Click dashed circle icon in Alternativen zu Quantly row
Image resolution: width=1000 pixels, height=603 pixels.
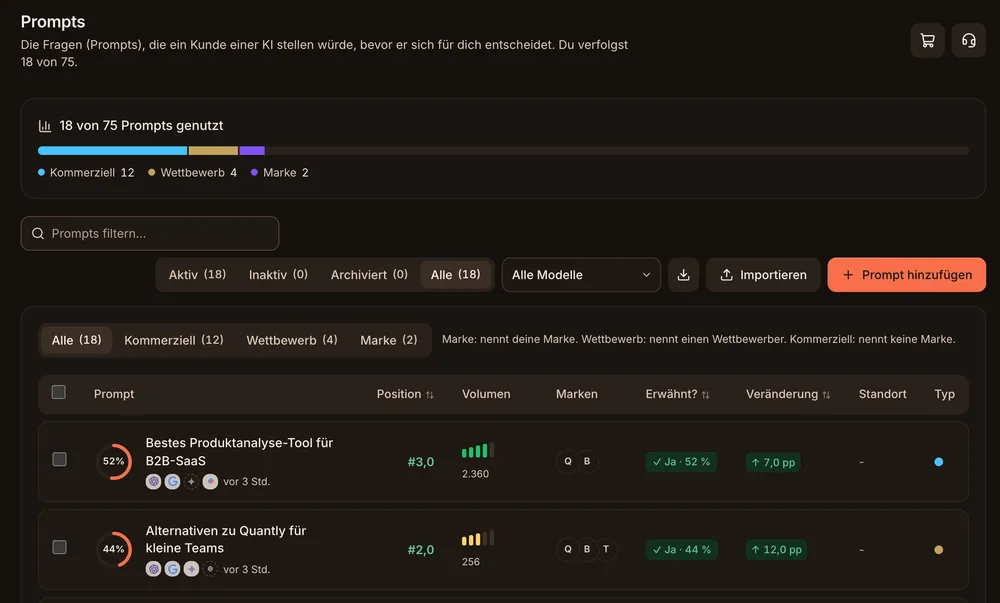coord(210,569)
